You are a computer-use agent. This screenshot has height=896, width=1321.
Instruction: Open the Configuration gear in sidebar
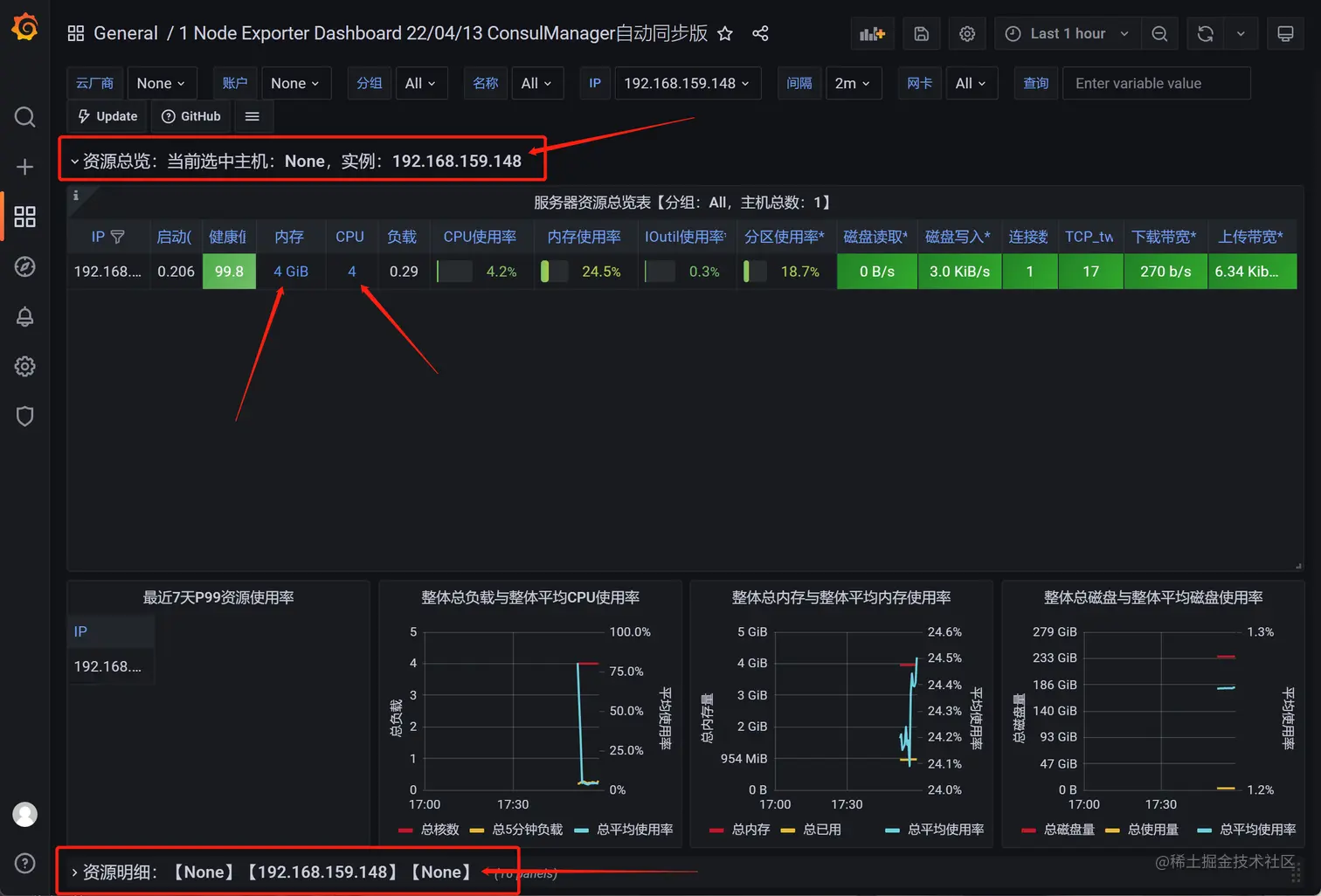coord(24,366)
